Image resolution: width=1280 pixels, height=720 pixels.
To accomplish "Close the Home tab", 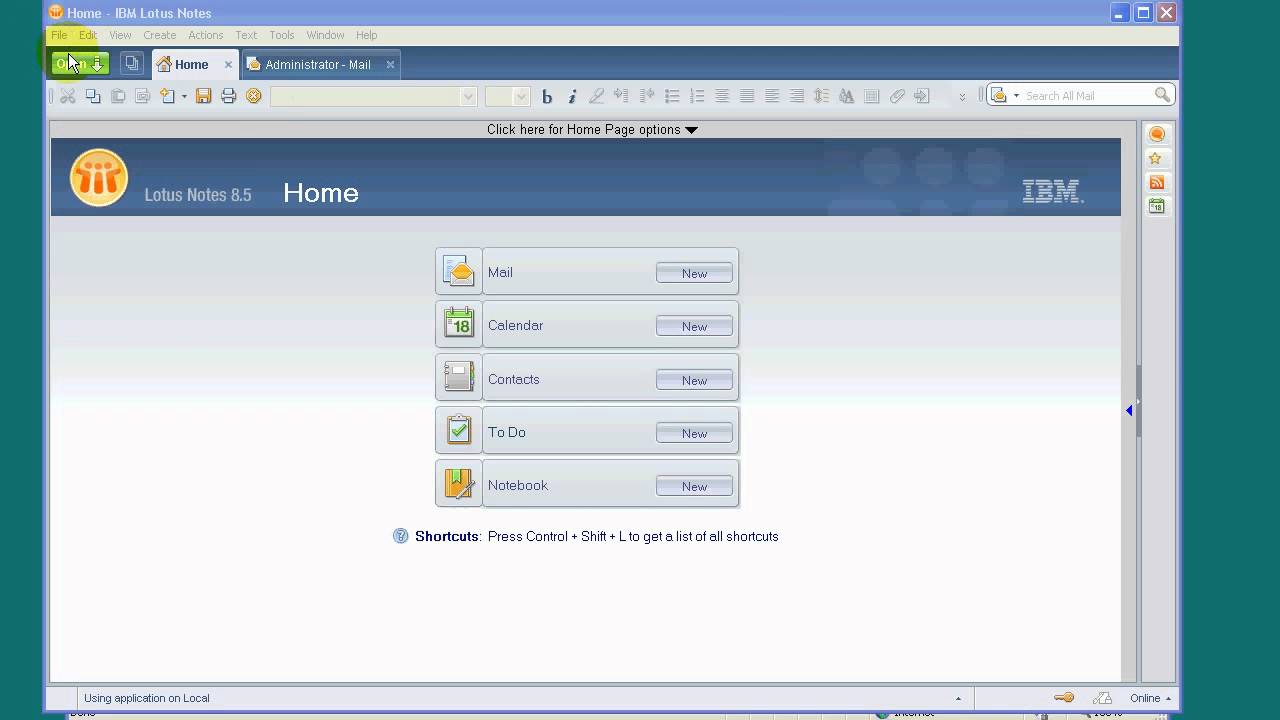I will (x=228, y=64).
